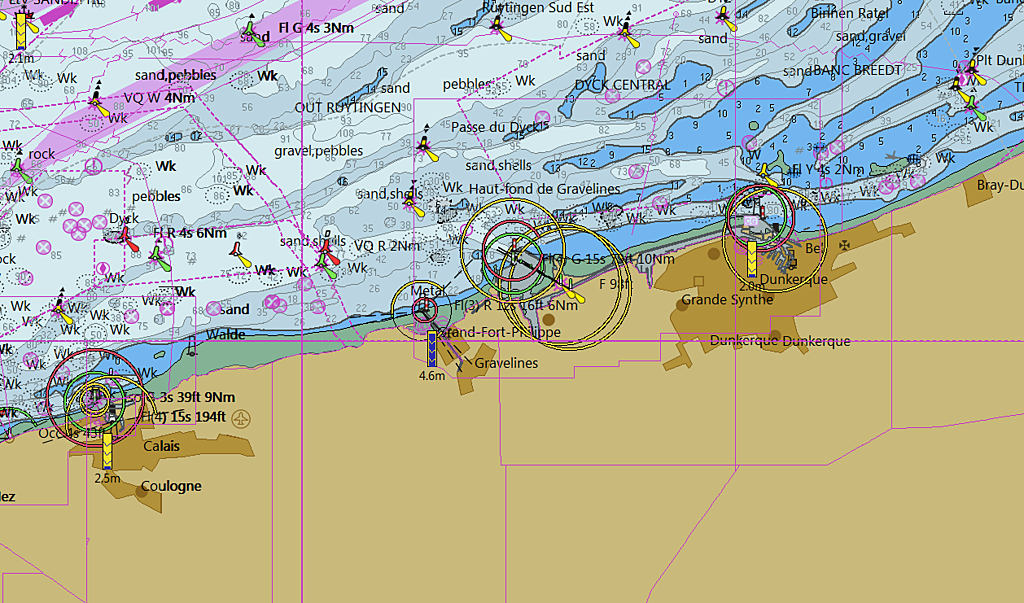Click the Walde label on the coast
This screenshot has height=603, width=1024.
(x=225, y=334)
